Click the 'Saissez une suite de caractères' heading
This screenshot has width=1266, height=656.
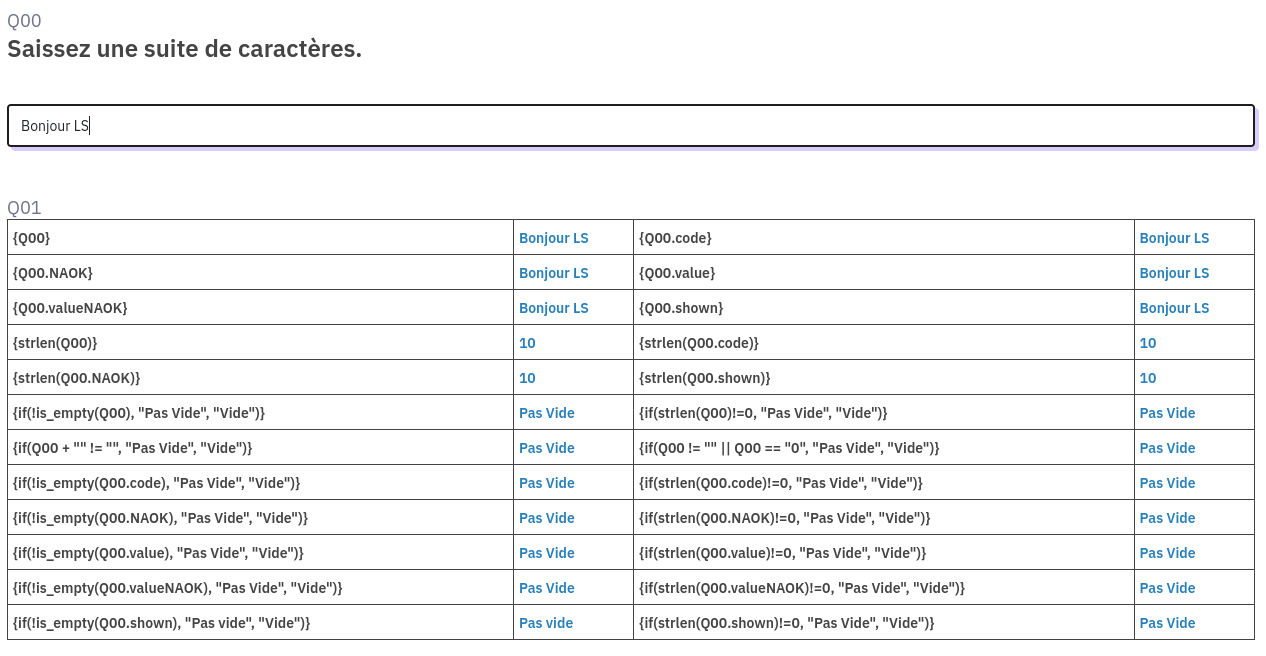click(184, 48)
